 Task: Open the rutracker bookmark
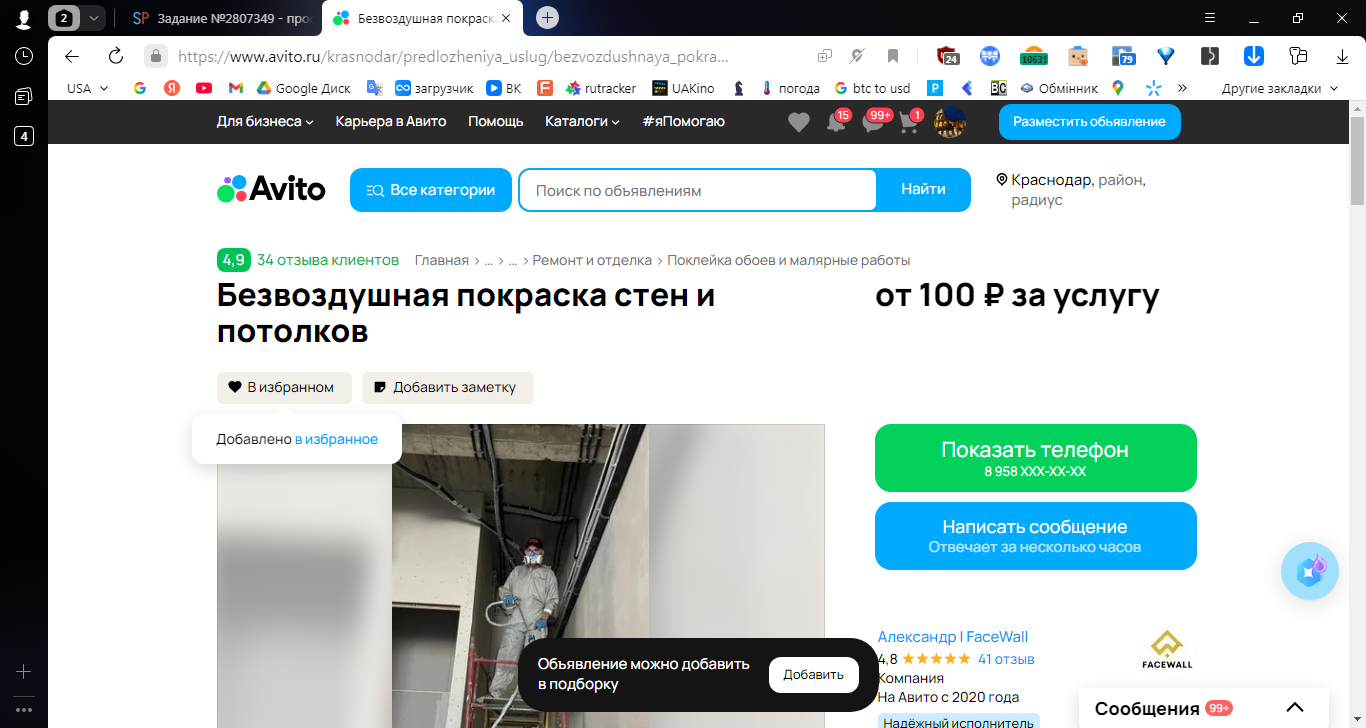(600, 88)
